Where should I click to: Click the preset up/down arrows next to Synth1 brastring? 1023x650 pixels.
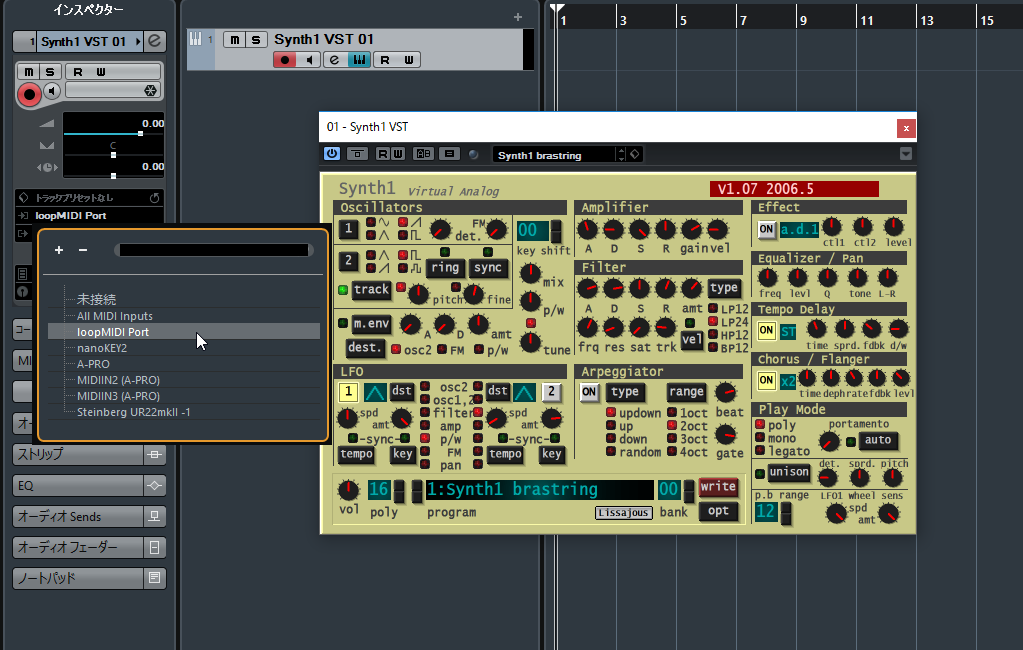(x=621, y=154)
